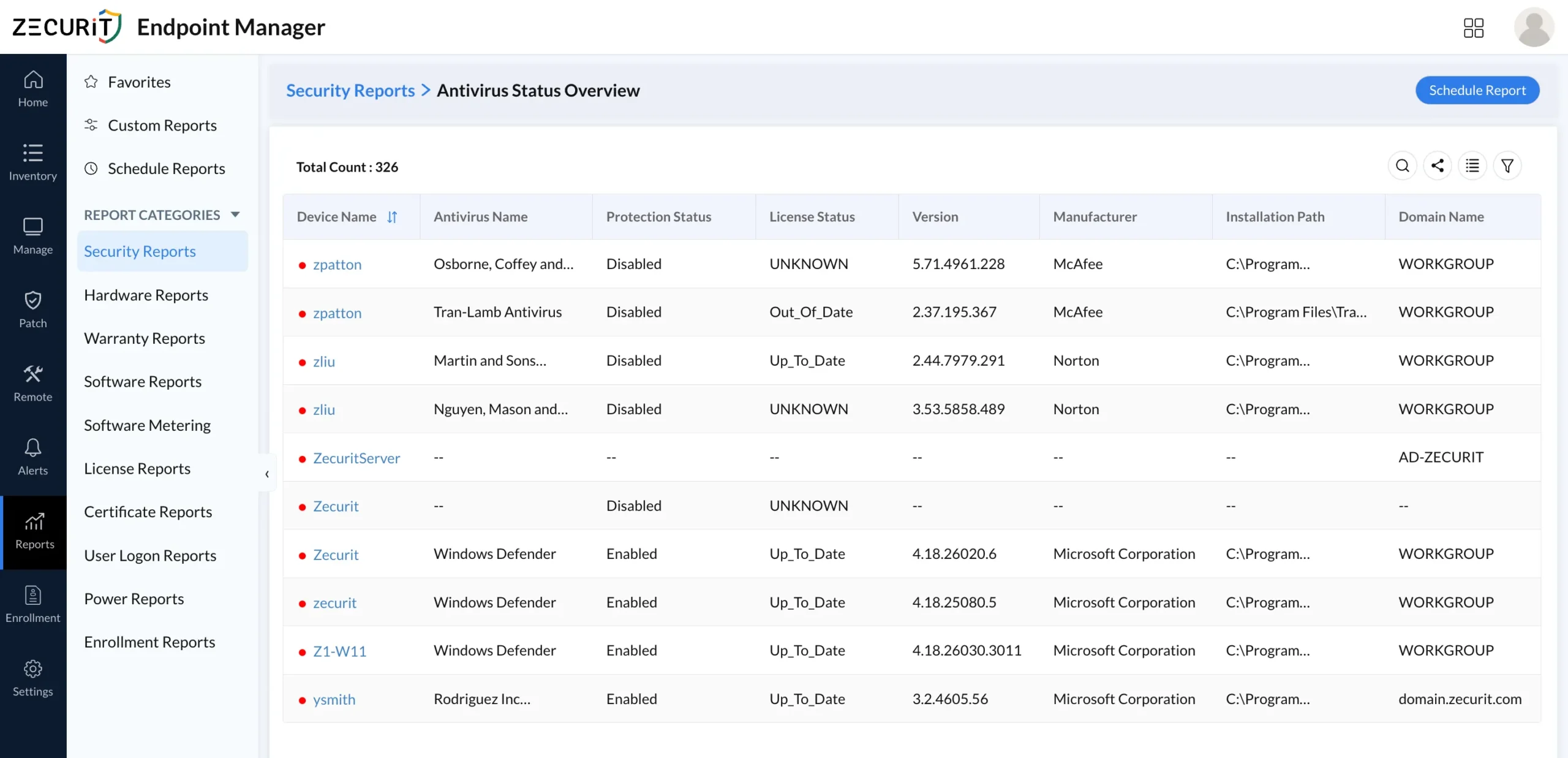Open Certificate Reports category
The height and width of the screenshot is (758, 1568).
point(148,512)
